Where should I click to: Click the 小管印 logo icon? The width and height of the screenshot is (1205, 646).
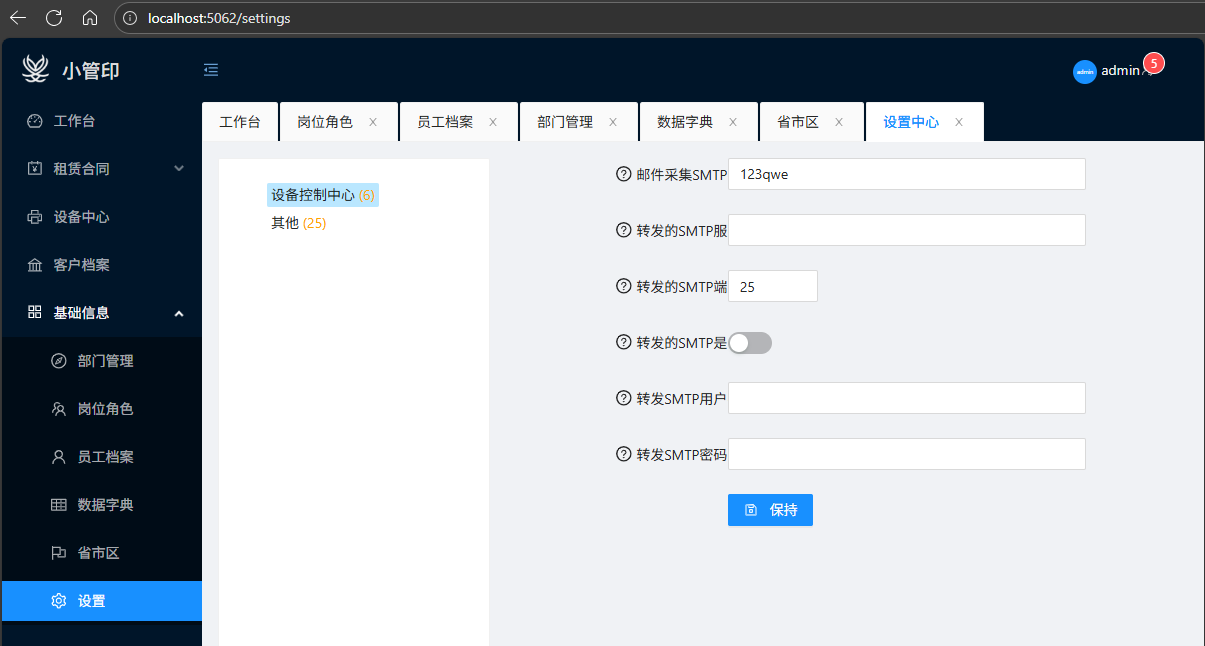tap(36, 69)
